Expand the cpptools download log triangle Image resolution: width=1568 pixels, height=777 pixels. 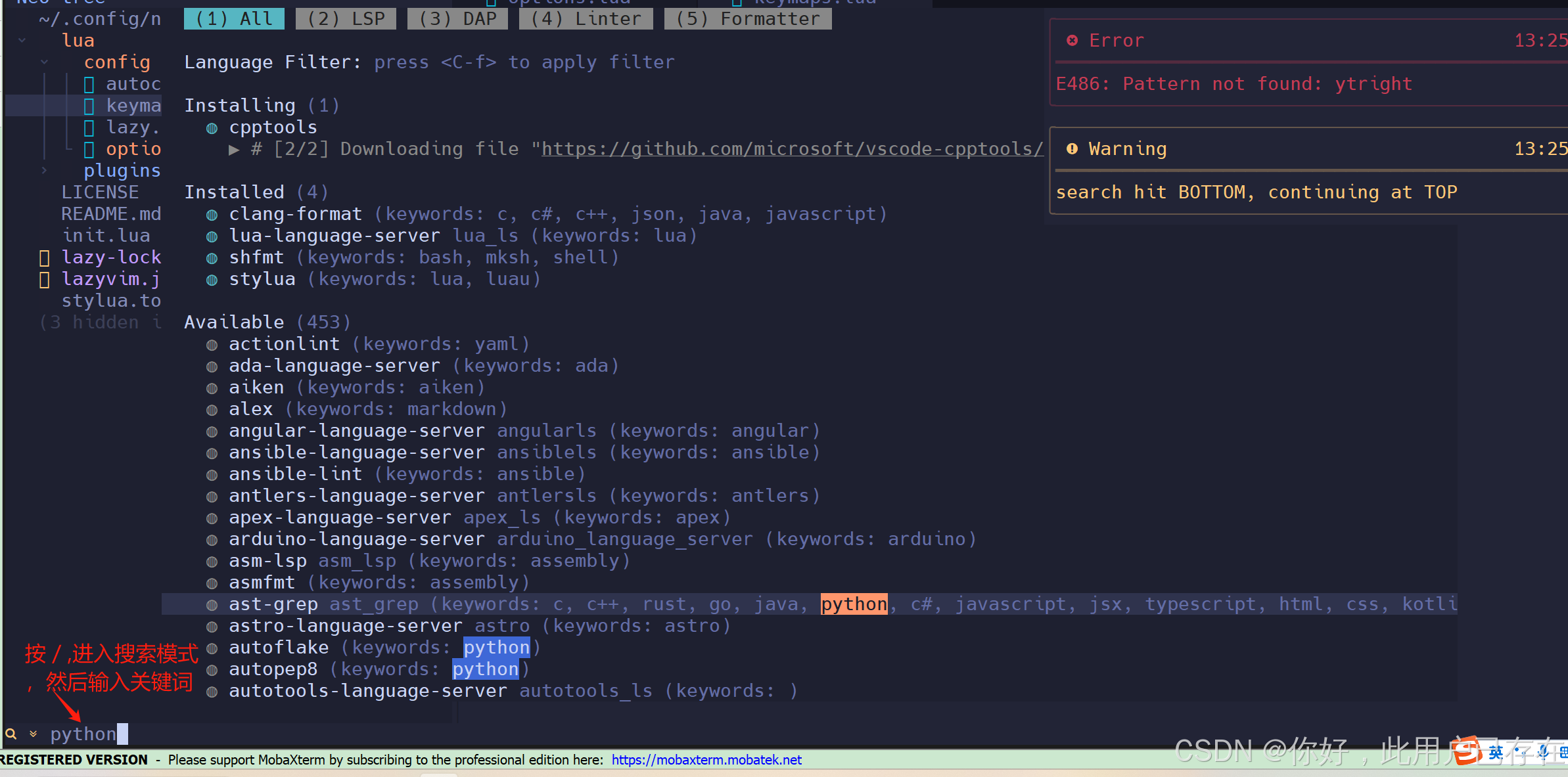point(234,150)
